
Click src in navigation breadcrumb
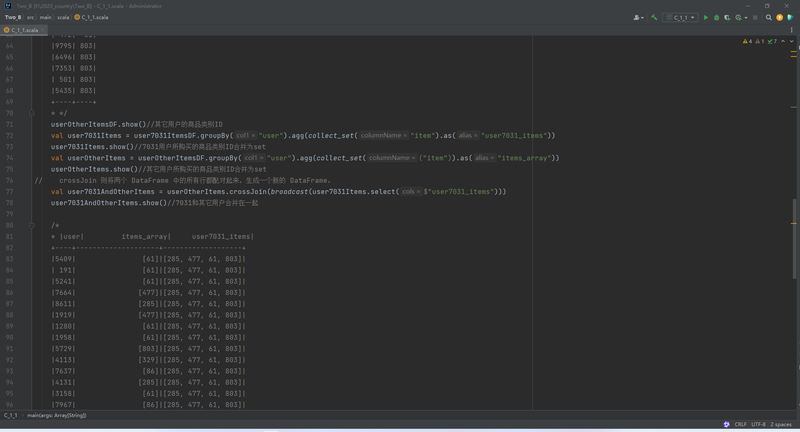click(x=30, y=17)
